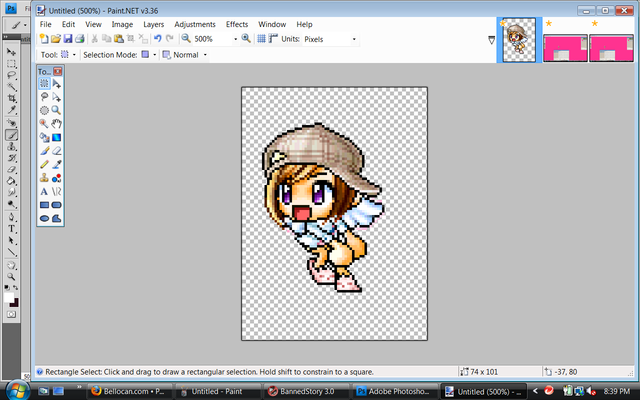Image resolution: width=640 pixels, height=400 pixels.
Task: Open the Effects menu
Action: tap(237, 24)
